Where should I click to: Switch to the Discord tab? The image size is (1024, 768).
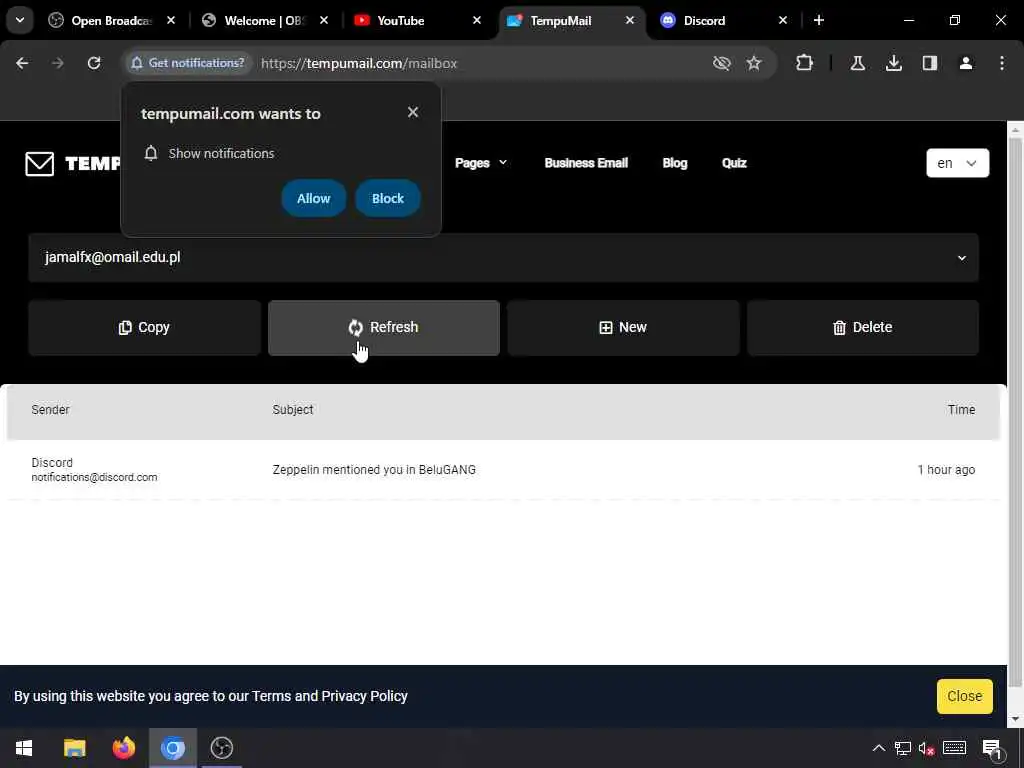coord(724,20)
